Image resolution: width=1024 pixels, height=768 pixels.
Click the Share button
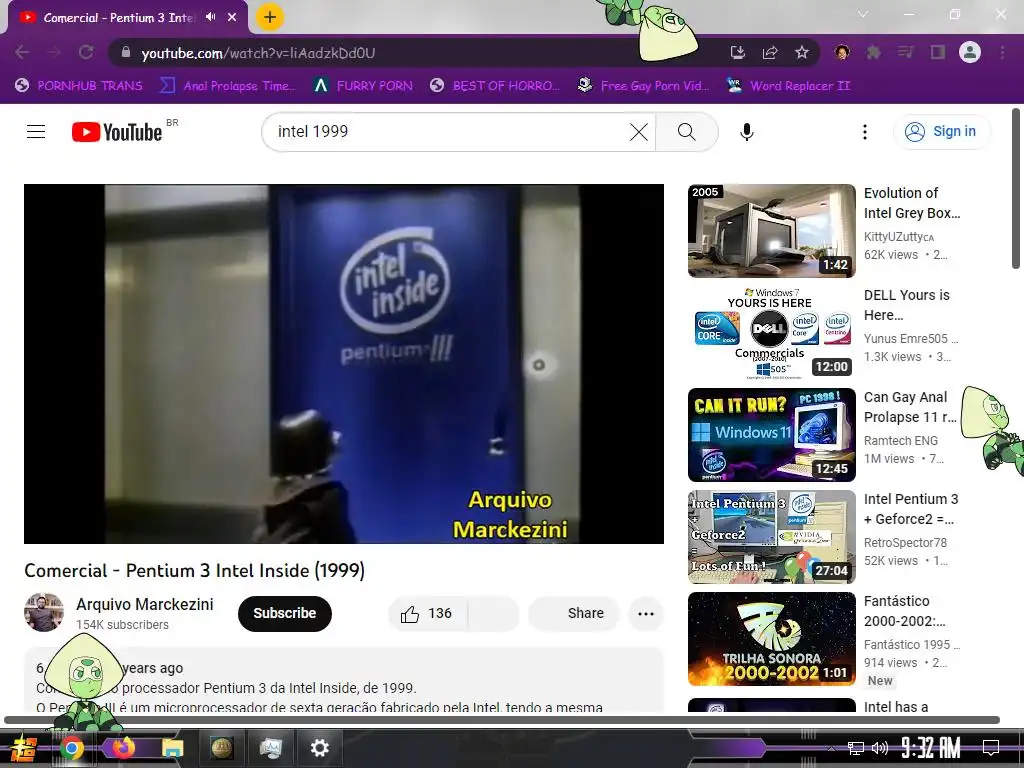click(x=573, y=614)
